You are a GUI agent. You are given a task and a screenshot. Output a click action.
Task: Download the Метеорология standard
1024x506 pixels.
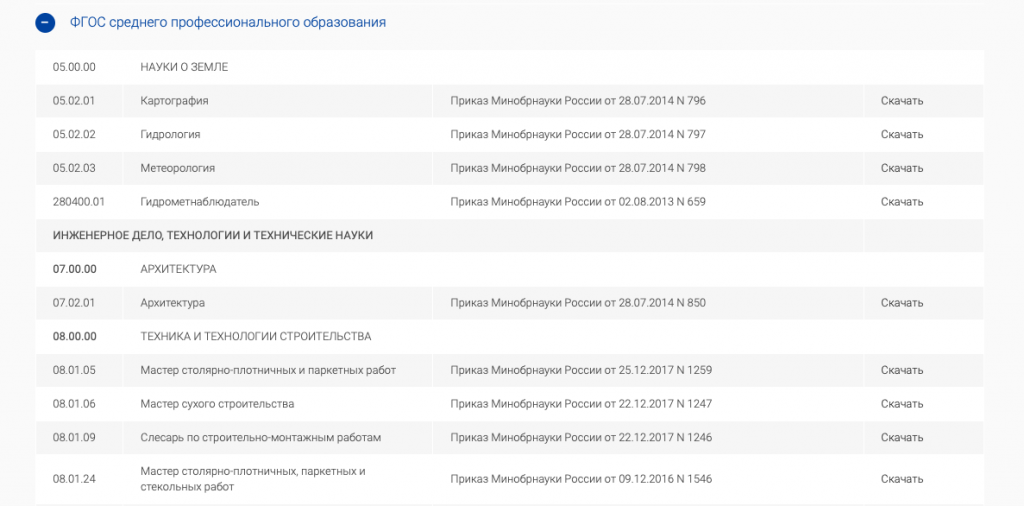pyautogui.click(x=901, y=168)
